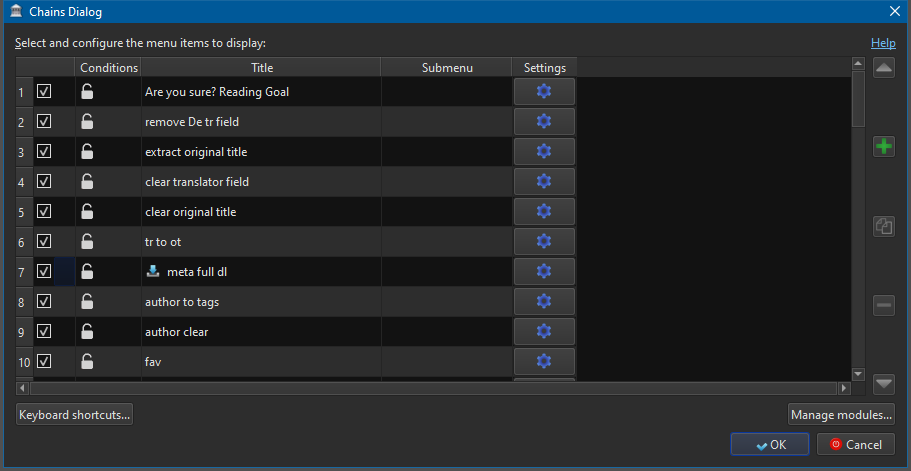Select row number 5 header
This screenshot has width=911, height=471.
24,211
